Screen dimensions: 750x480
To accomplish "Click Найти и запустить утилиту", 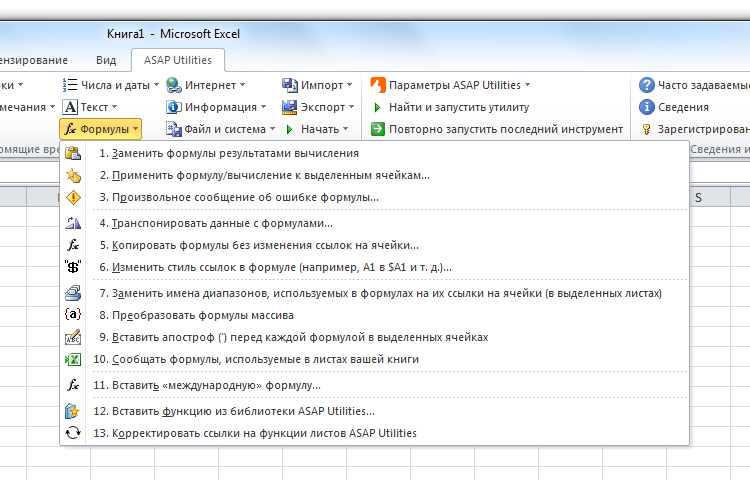I will point(459,107).
